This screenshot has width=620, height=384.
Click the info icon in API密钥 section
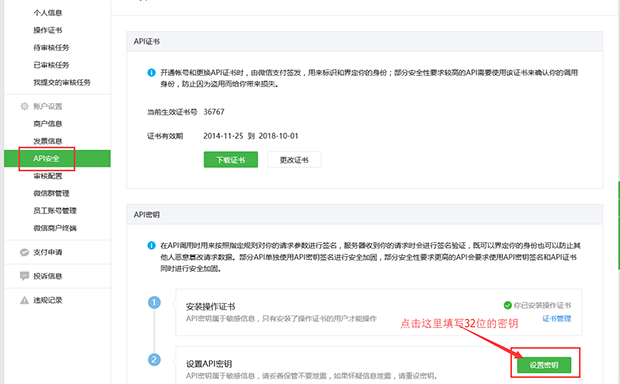point(151,246)
